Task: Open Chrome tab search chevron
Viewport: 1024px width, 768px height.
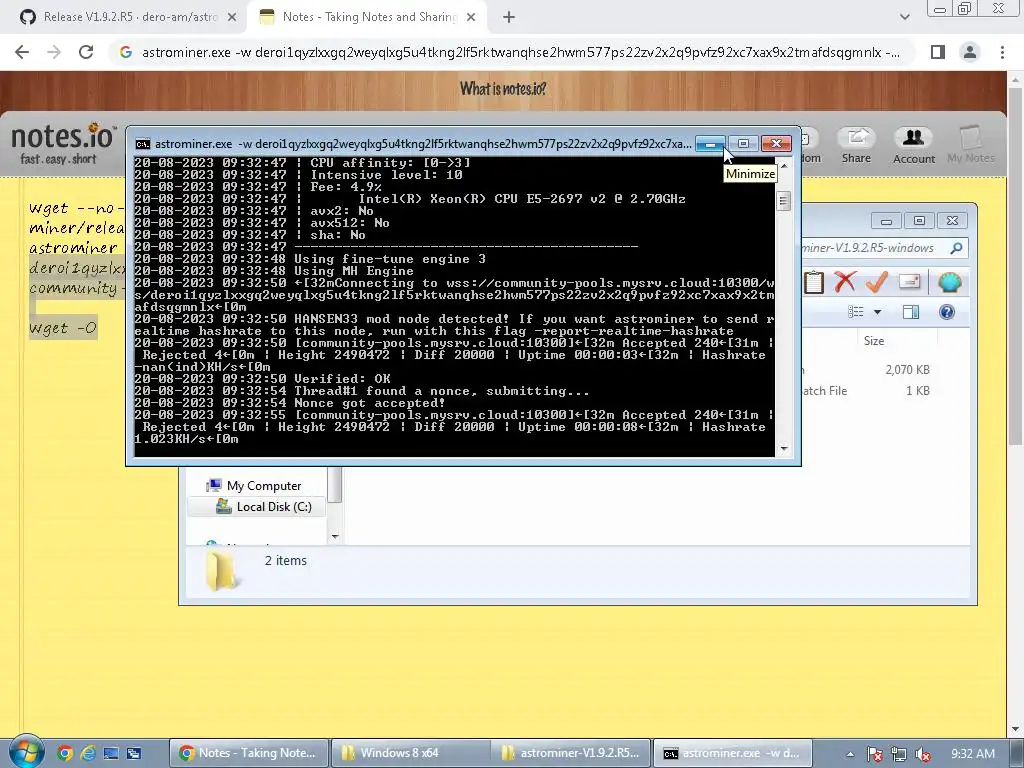Action: 904,17
